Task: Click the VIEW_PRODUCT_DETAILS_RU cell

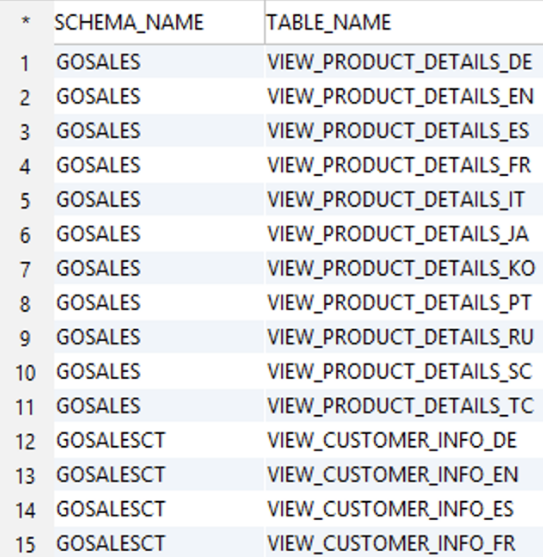Action: [x=404, y=337]
